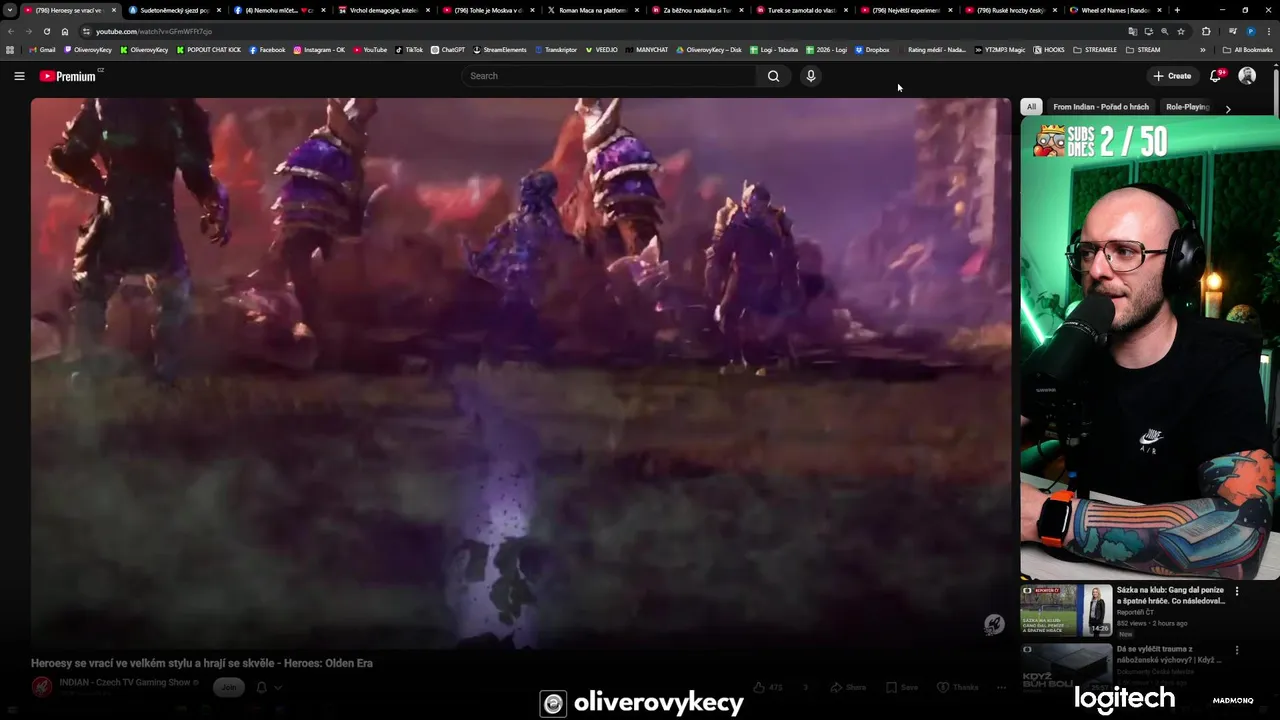Viewport: 1280px width, 720px height.
Task: Open the YouTube account avatar menu
Action: coord(1247,76)
